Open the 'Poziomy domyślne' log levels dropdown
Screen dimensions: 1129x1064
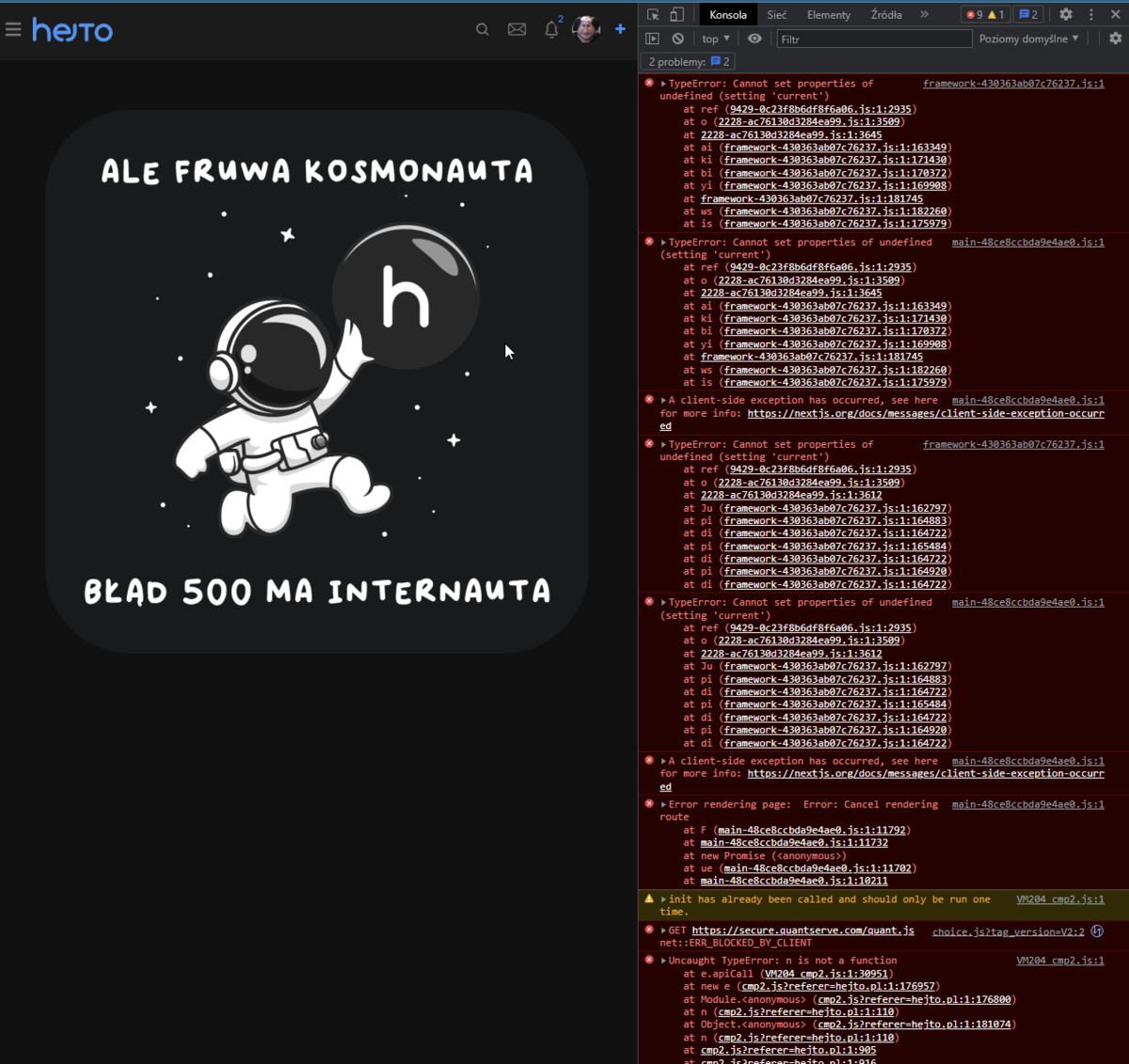[1028, 39]
